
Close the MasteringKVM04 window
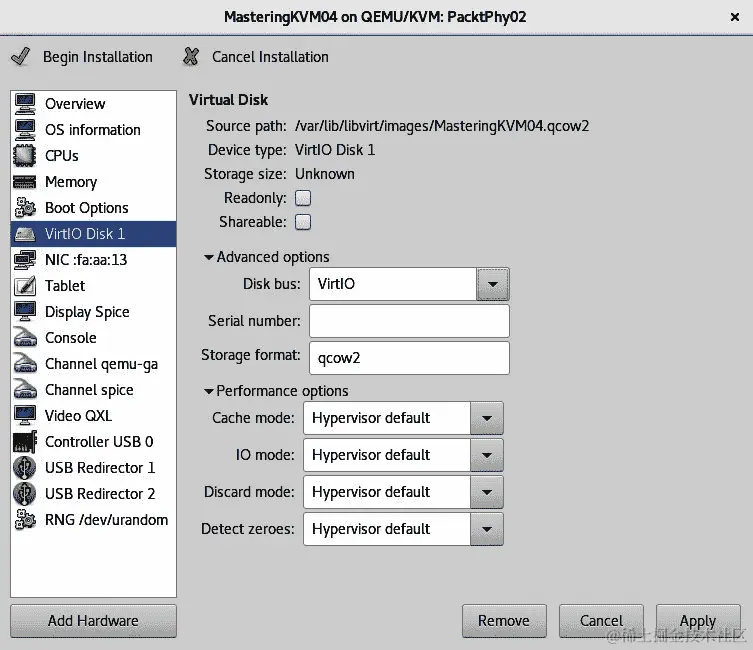coord(735,17)
